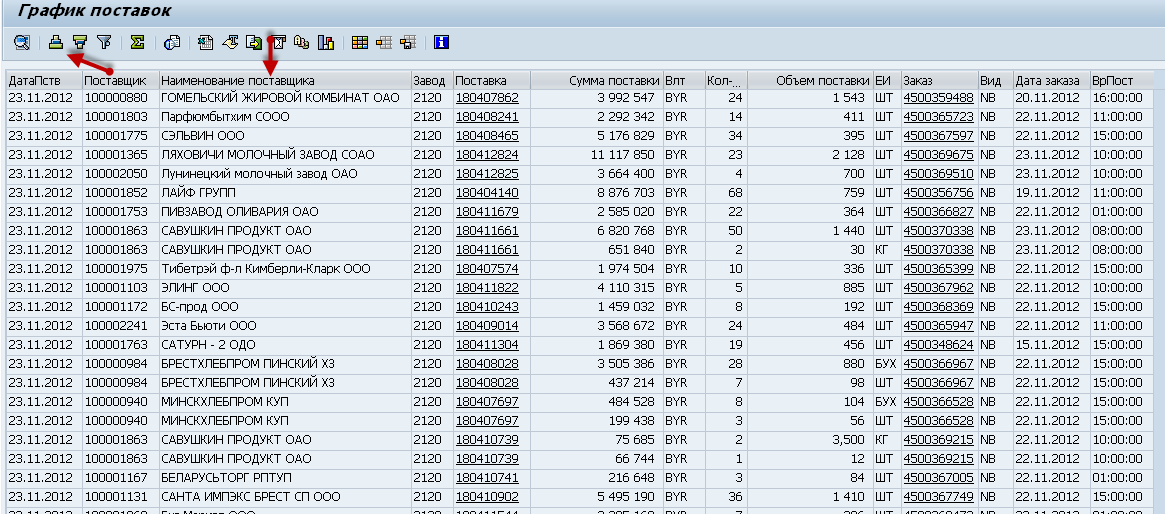
Task: Open delivery link 180411679
Action: (487, 212)
